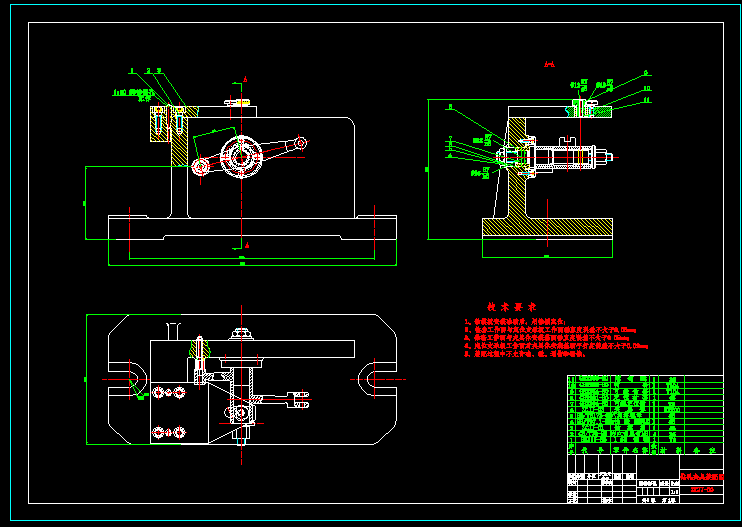
Task: Select technical requirement line 1 in red
Action: 515,322
